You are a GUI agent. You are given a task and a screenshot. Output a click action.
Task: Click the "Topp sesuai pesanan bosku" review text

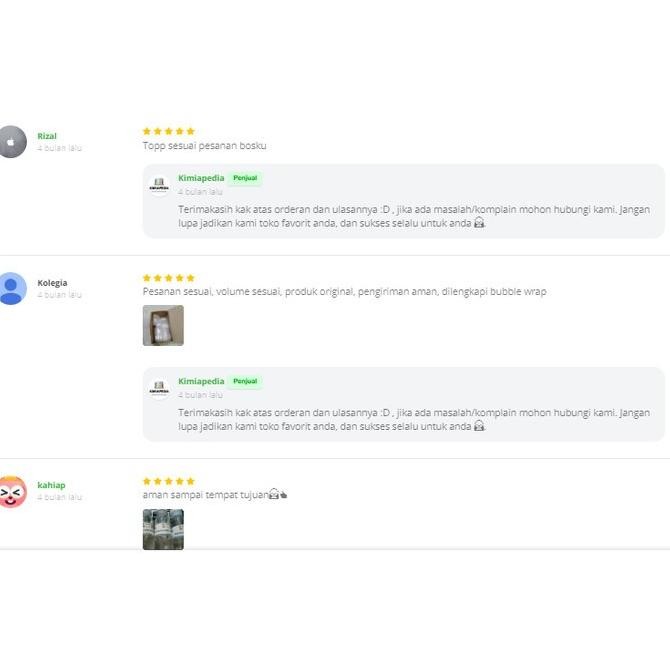coord(204,146)
